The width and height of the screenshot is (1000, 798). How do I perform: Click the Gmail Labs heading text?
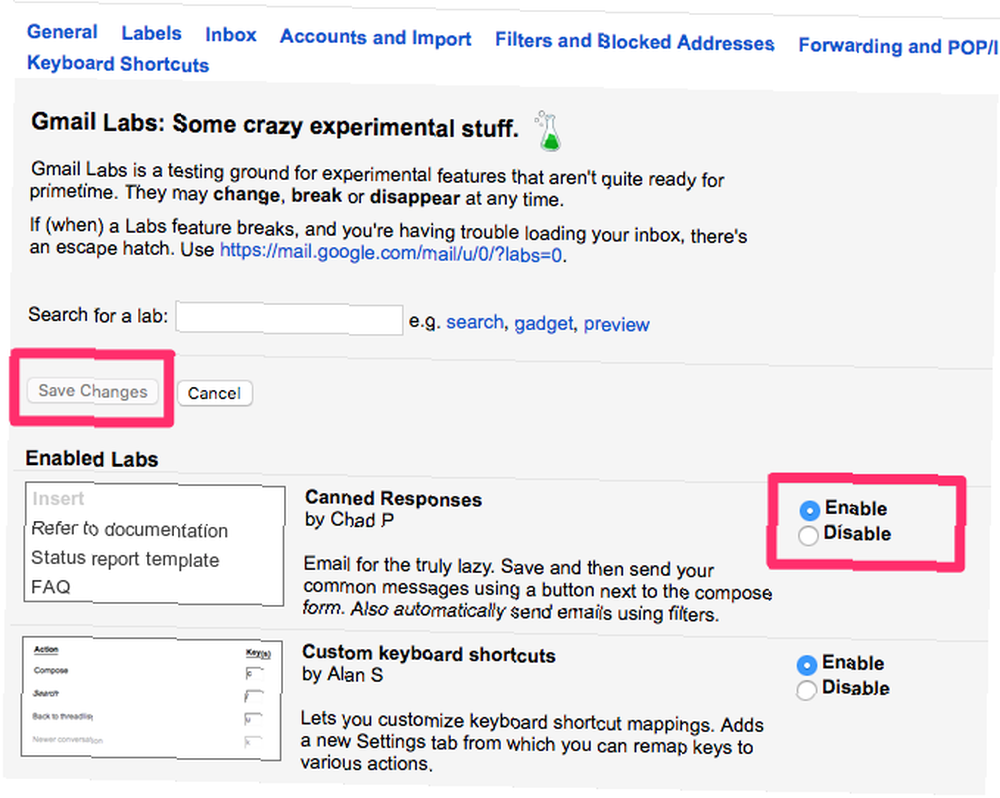click(x=275, y=125)
